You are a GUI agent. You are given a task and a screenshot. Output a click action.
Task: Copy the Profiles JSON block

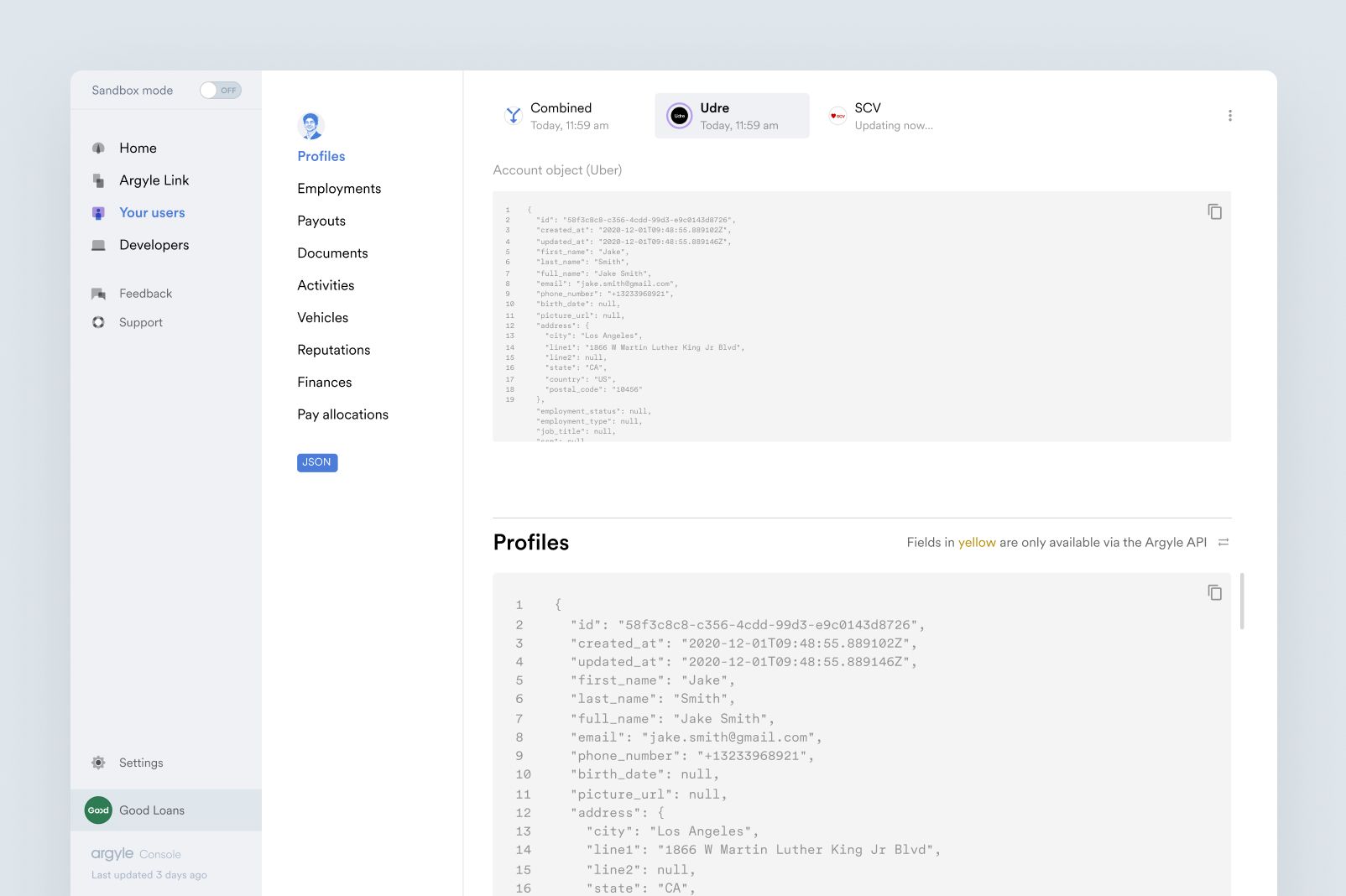[x=1214, y=592]
